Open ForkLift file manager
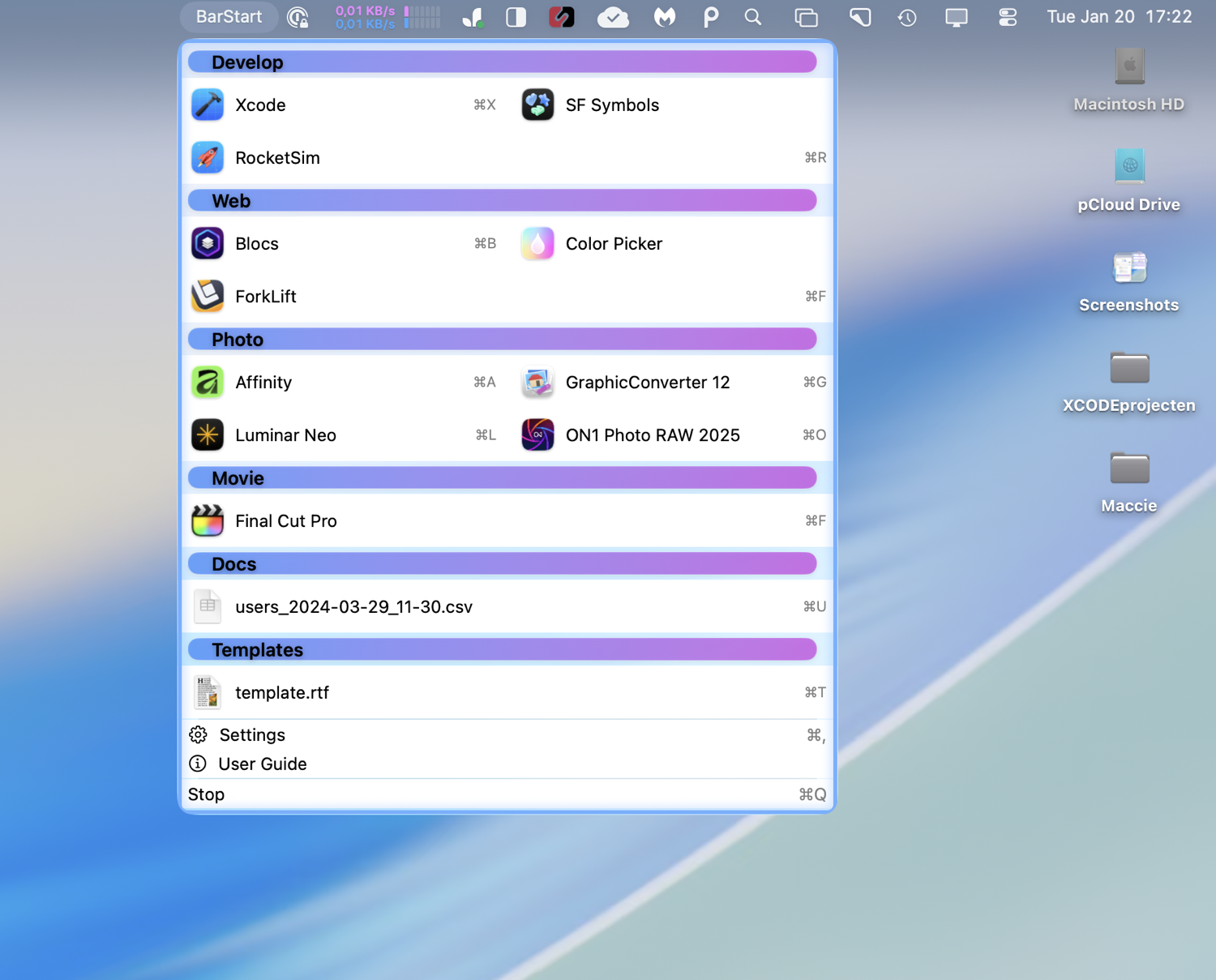This screenshot has width=1216, height=980. point(266,297)
